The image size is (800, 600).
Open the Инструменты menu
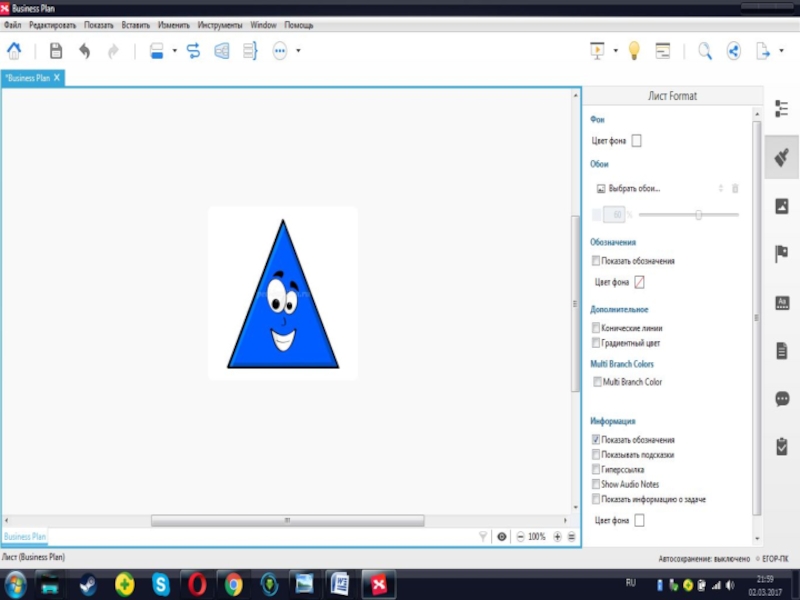coord(219,24)
